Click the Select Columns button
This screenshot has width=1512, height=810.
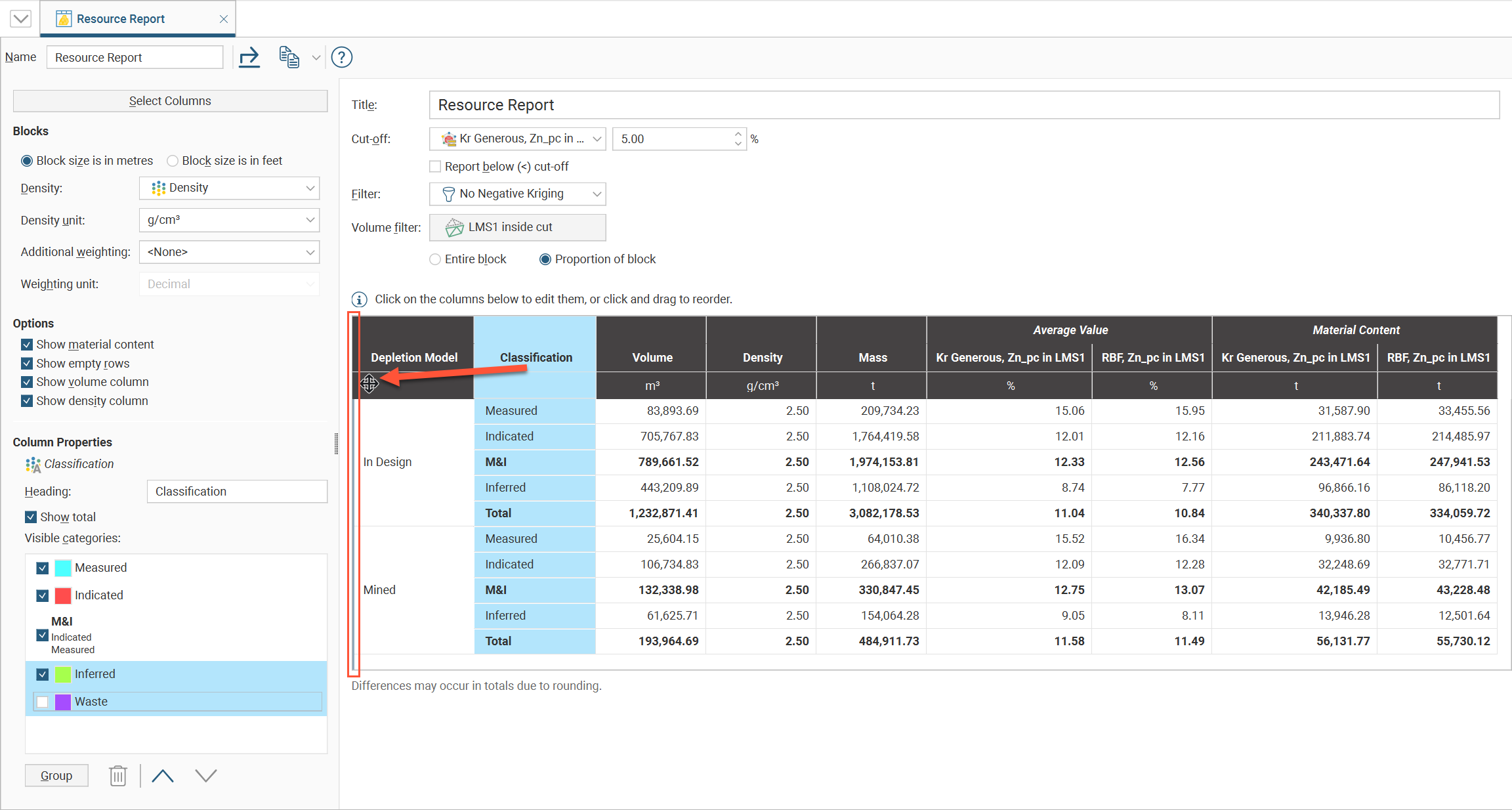tap(170, 101)
